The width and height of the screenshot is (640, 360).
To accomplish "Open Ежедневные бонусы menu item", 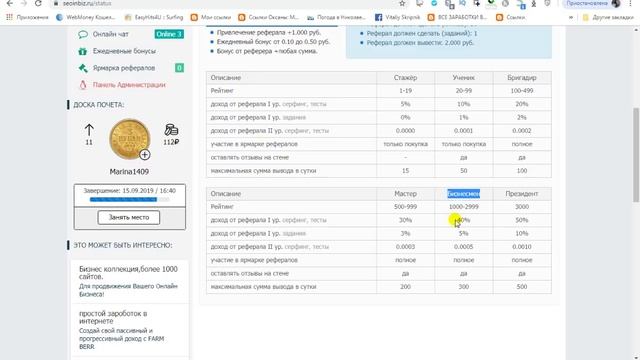I will (124, 51).
